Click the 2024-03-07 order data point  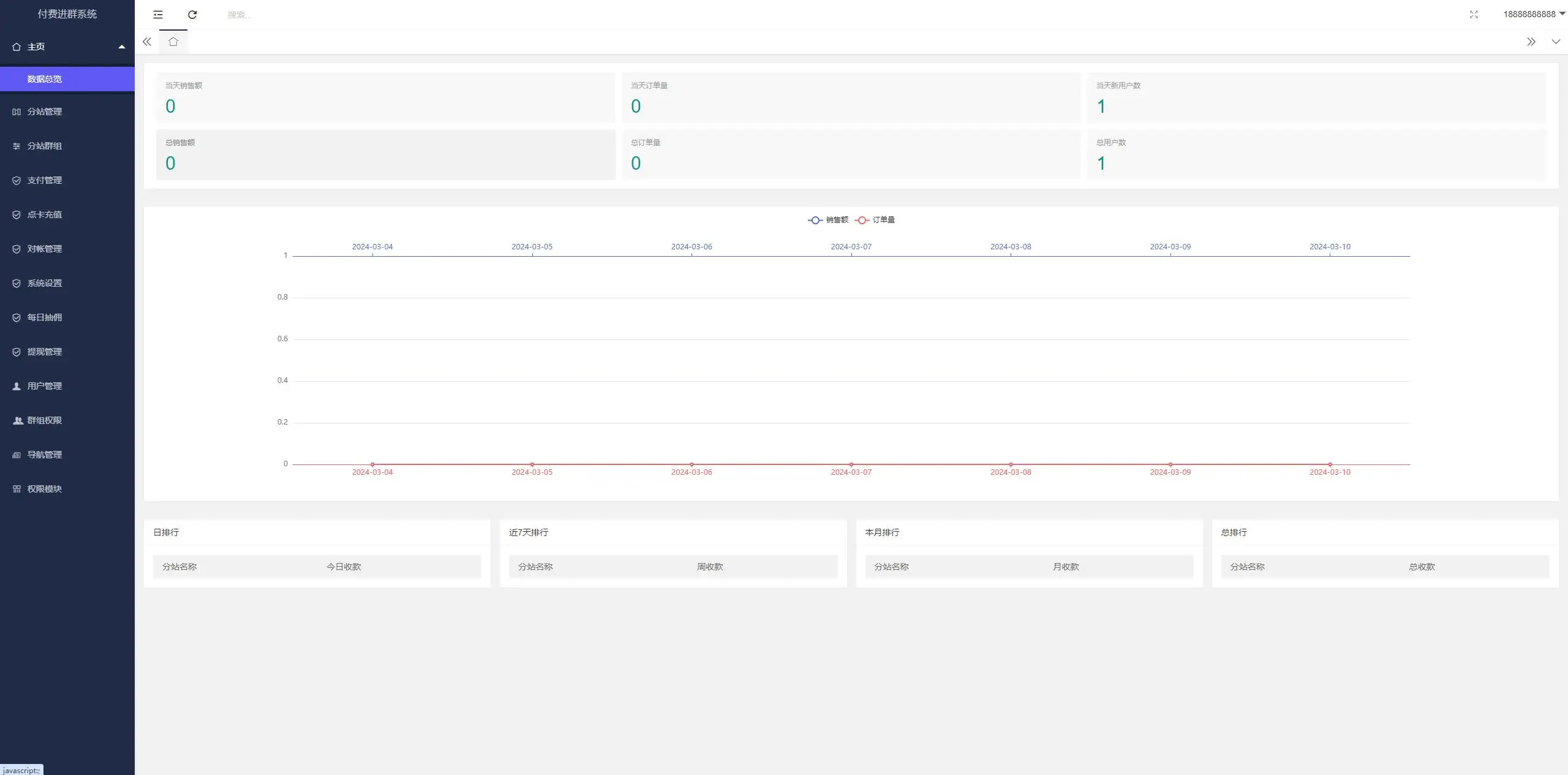851,464
